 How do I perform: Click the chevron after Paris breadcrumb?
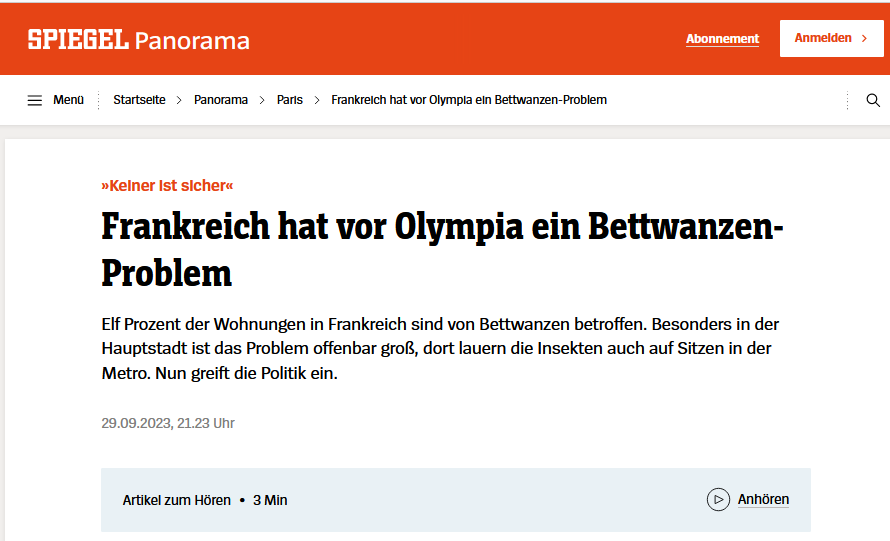pos(317,100)
